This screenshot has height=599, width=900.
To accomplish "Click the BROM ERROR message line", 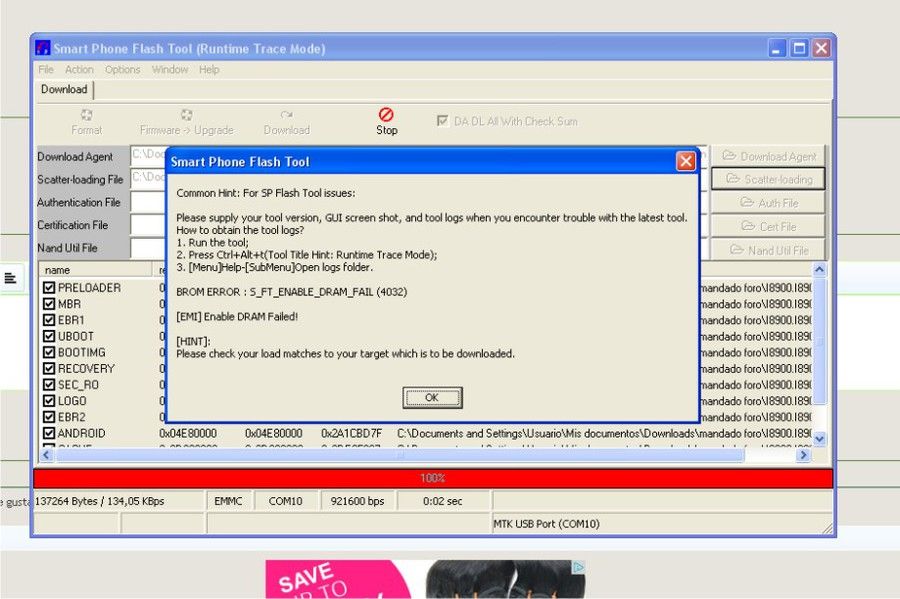I will (x=292, y=291).
